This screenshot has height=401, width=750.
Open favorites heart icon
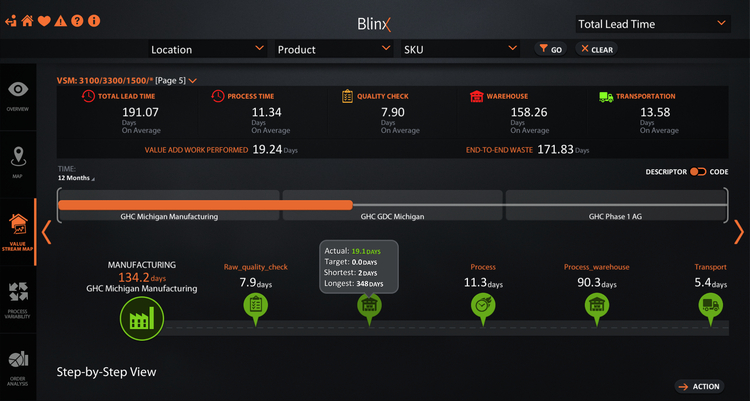pos(44,21)
